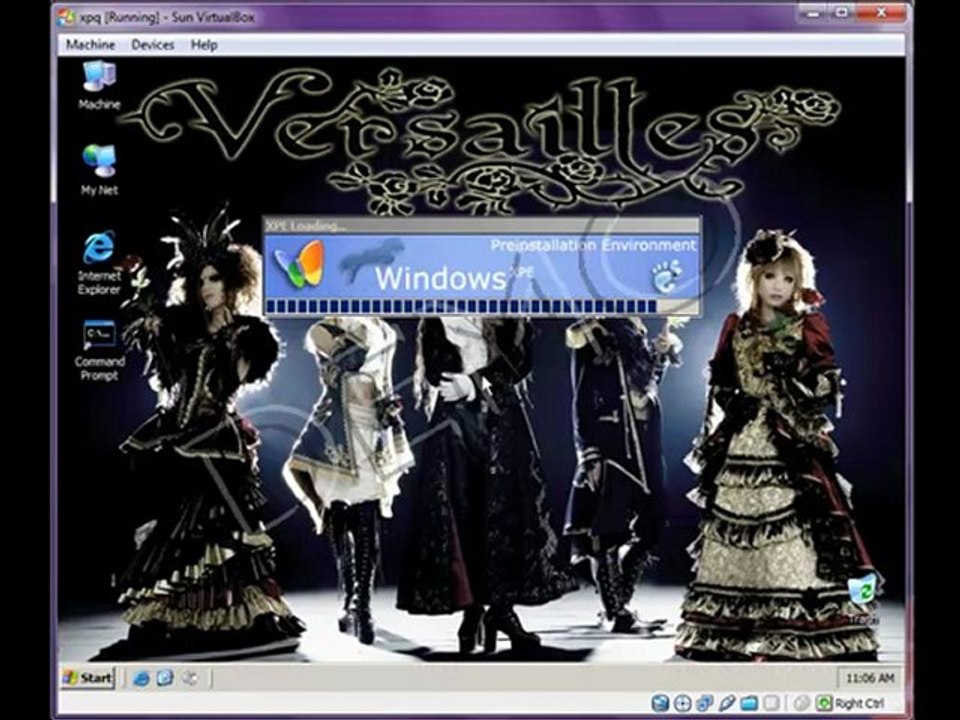Open the Help menu
Screen dimensions: 960x720
(x=204, y=45)
